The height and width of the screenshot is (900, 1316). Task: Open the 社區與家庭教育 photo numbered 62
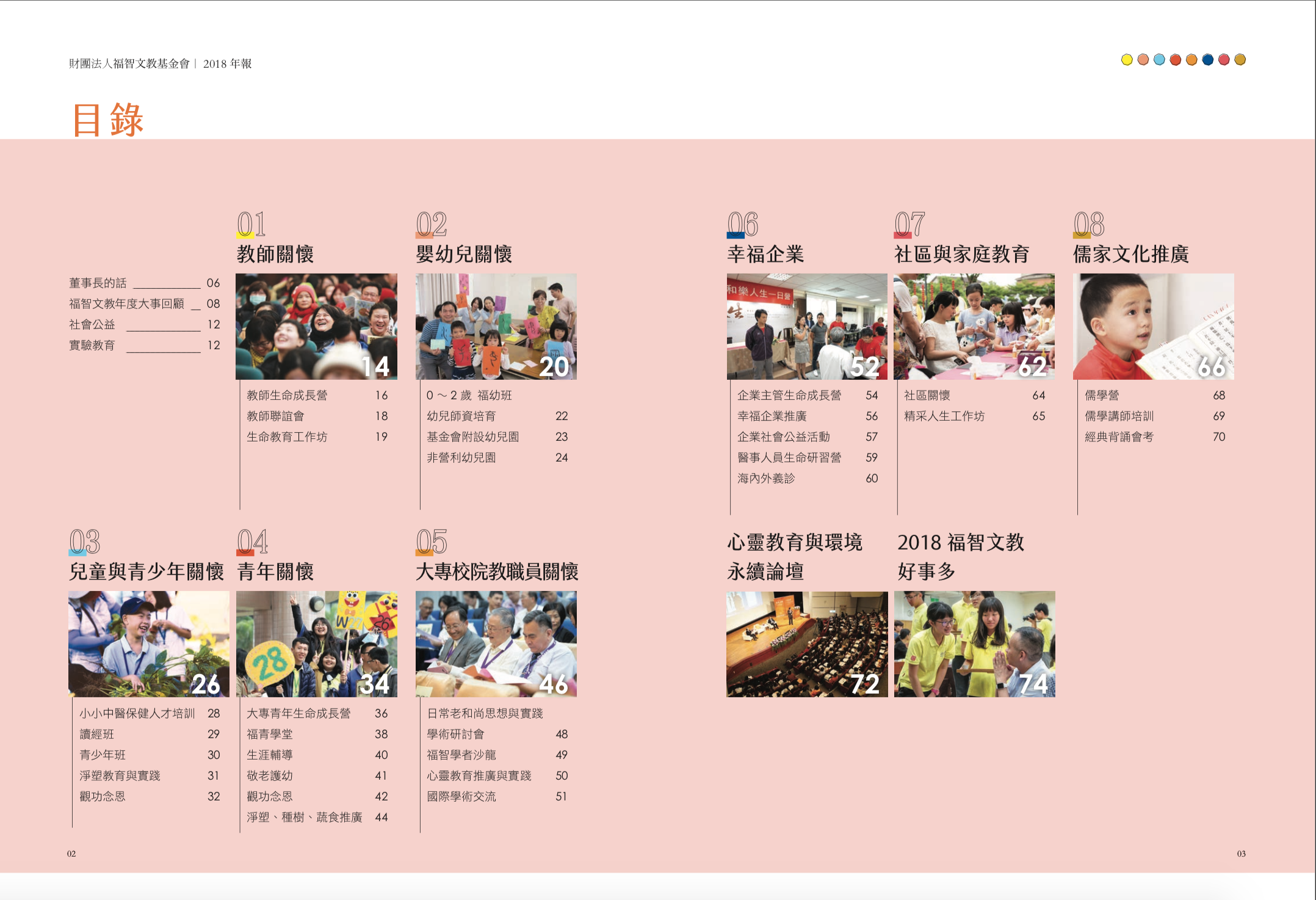(x=974, y=327)
